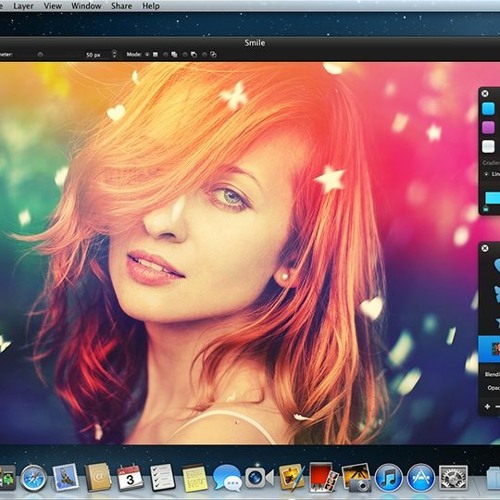Image resolution: width=500 pixels, height=500 pixels.
Task: Open iPhoto from the Dock
Action: click(356, 477)
